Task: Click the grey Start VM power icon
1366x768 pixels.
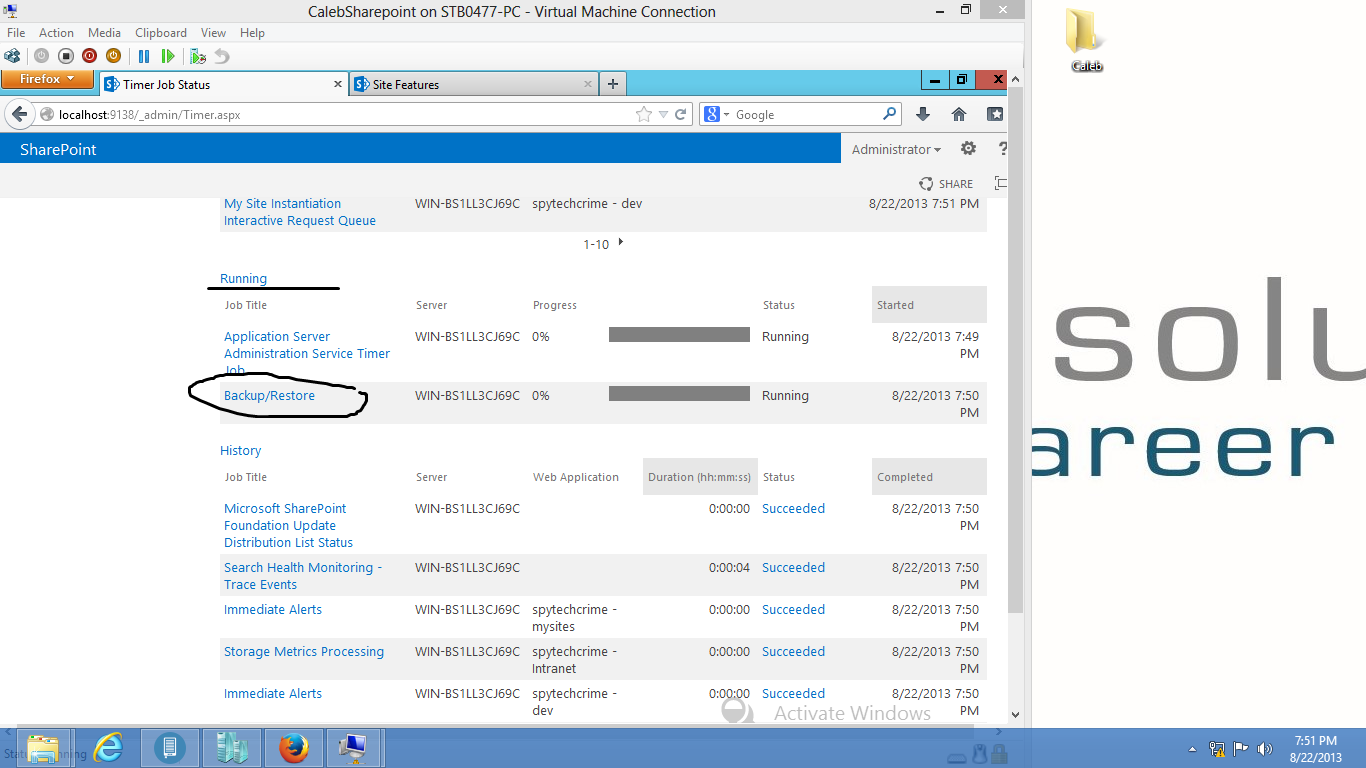Action: point(41,56)
